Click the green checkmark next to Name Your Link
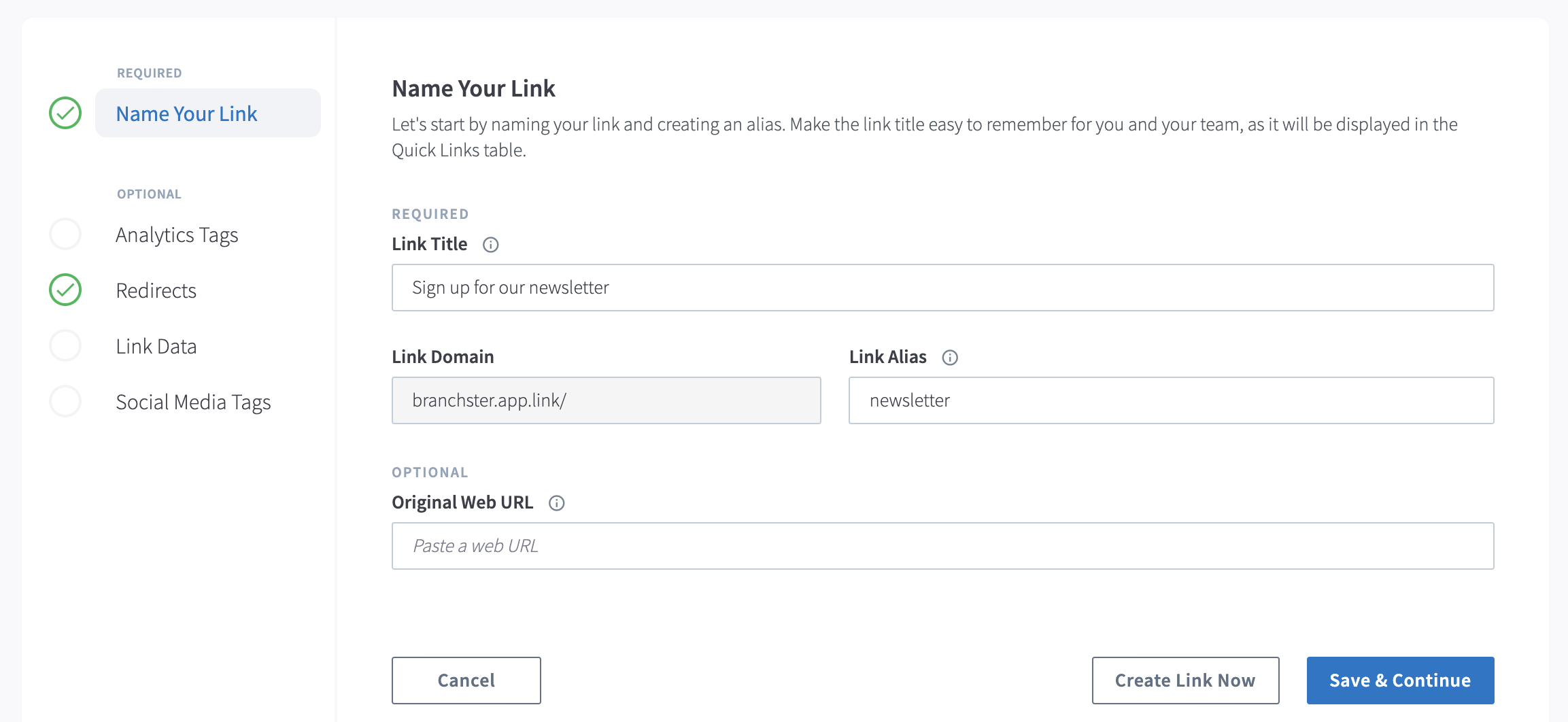This screenshot has height=722, width=1568. tap(65, 113)
